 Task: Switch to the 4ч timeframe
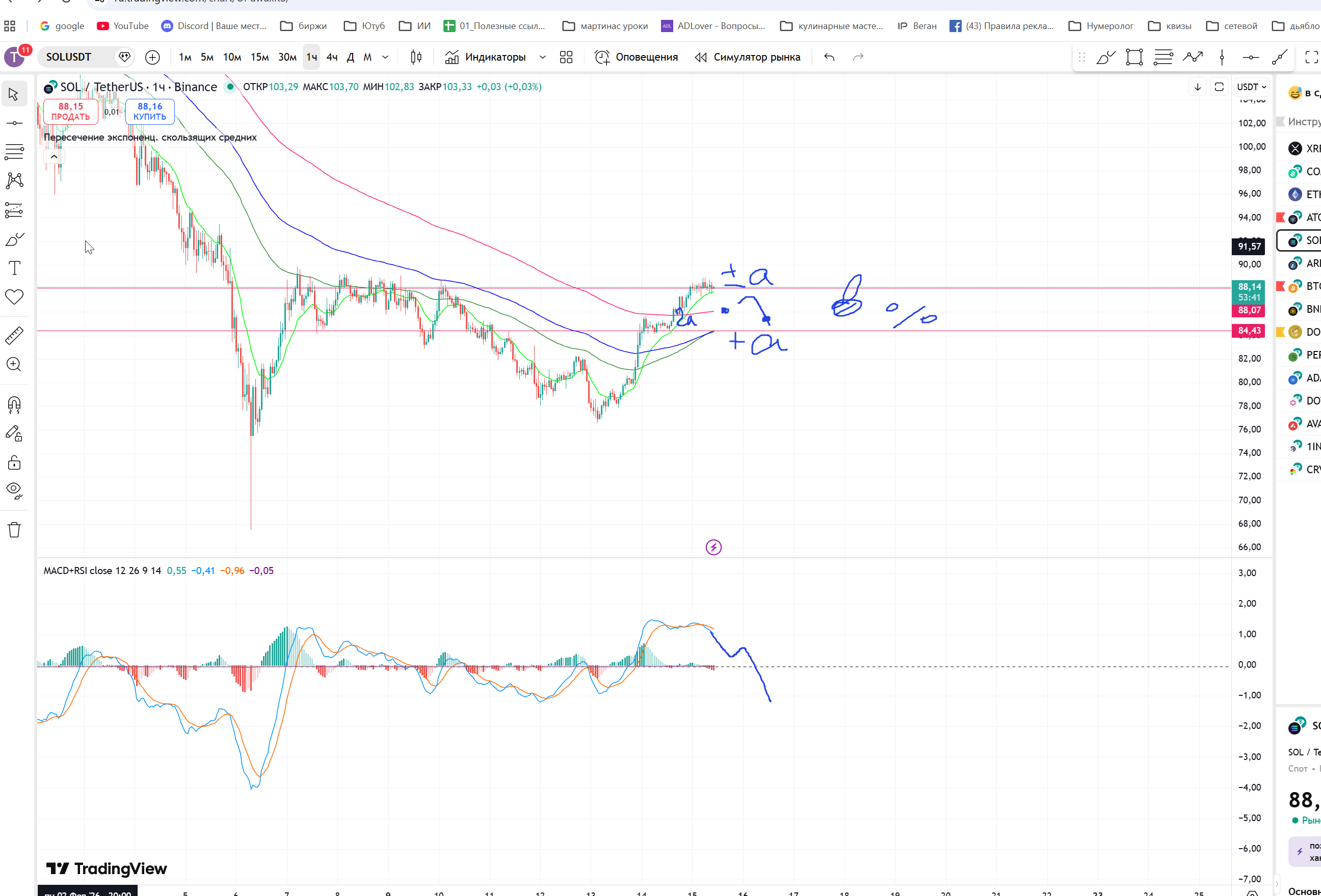pos(332,57)
